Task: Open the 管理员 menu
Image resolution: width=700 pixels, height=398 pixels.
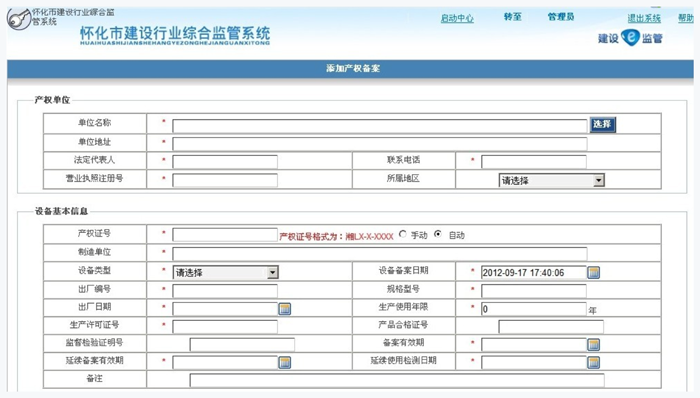Action: tap(561, 17)
